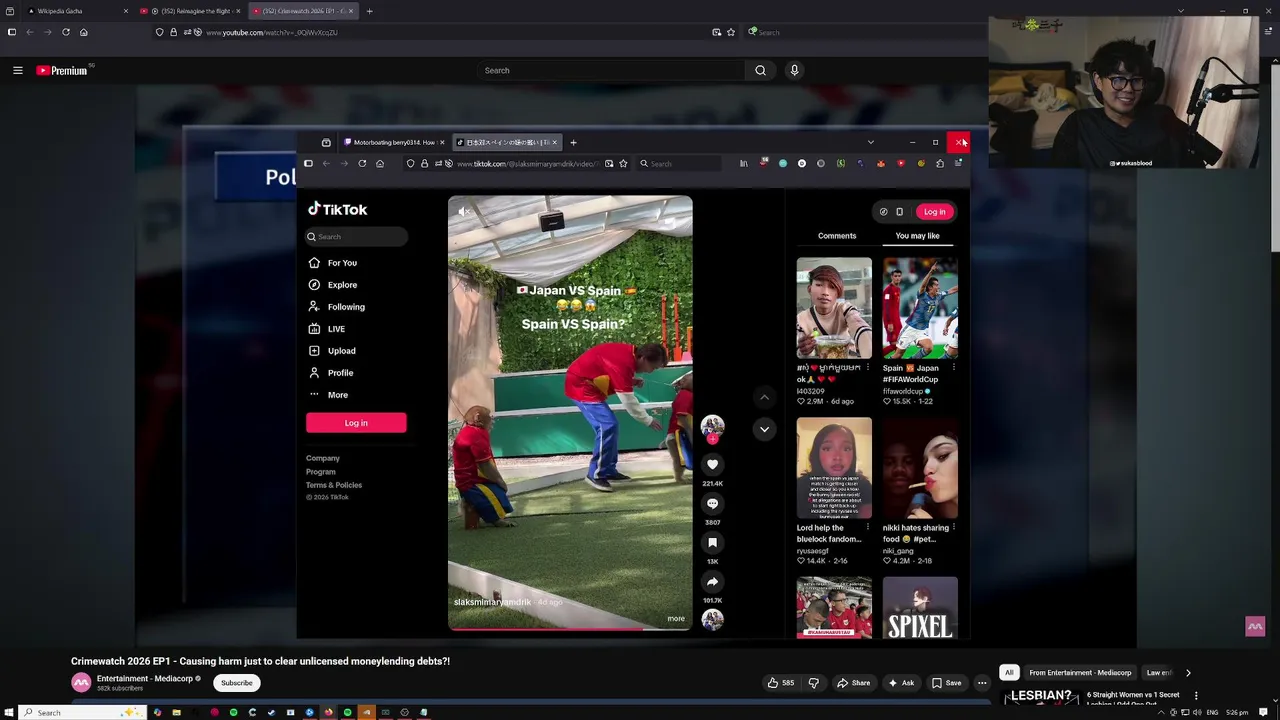Go to the next video with down chevron
The height and width of the screenshot is (720, 1280).
764,429
